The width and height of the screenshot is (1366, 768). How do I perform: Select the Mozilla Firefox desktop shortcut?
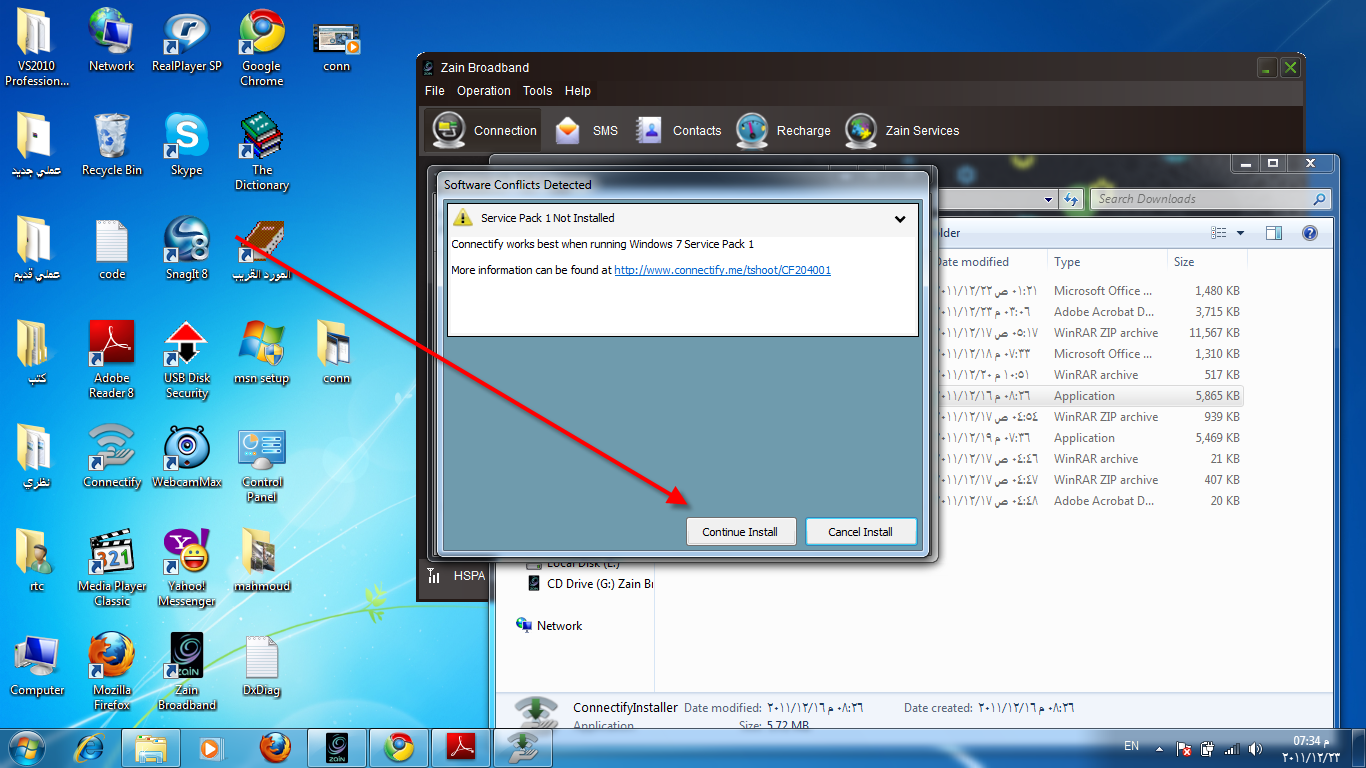111,671
